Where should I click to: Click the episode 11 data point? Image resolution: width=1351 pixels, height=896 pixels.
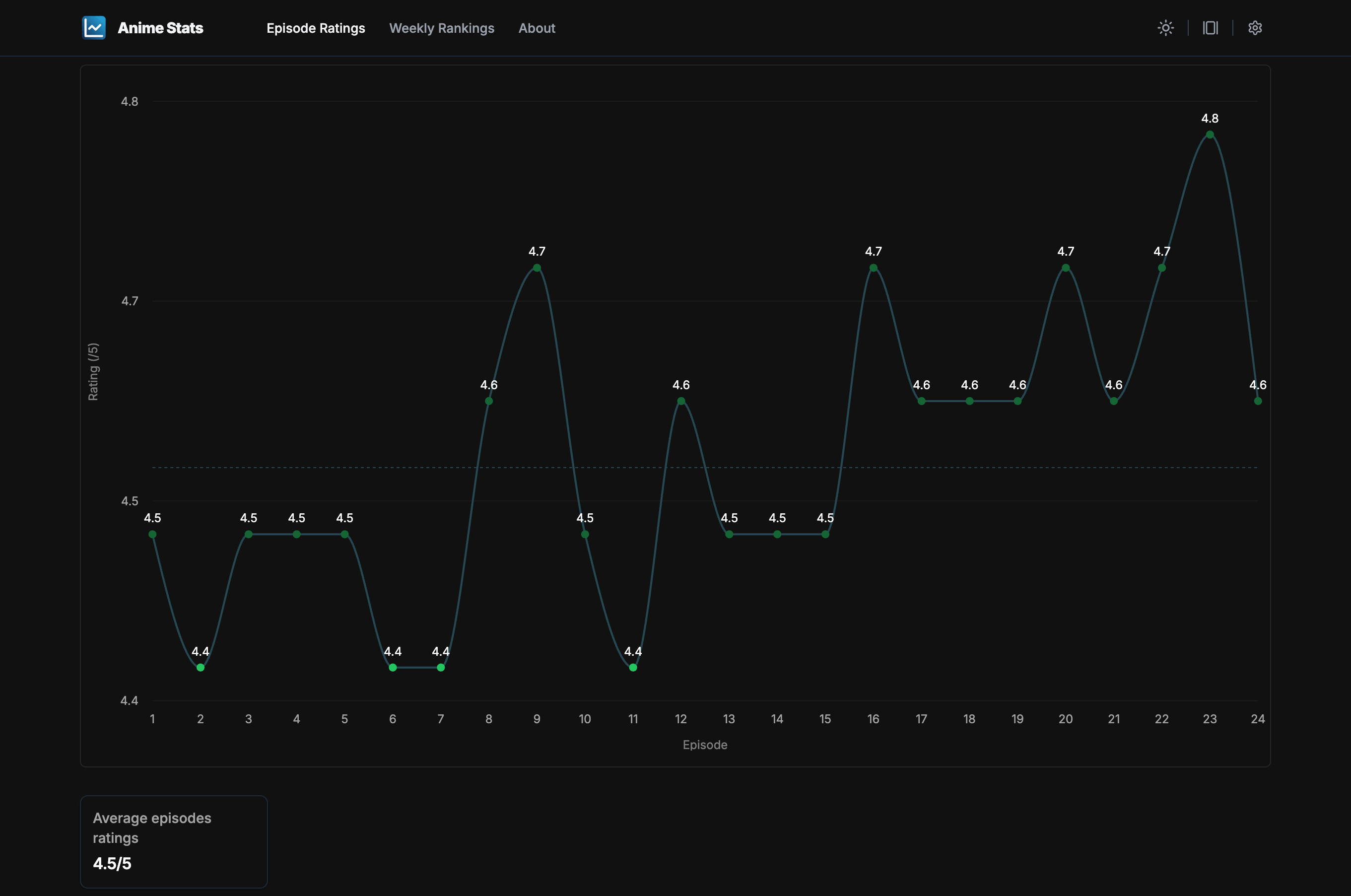[x=633, y=668]
